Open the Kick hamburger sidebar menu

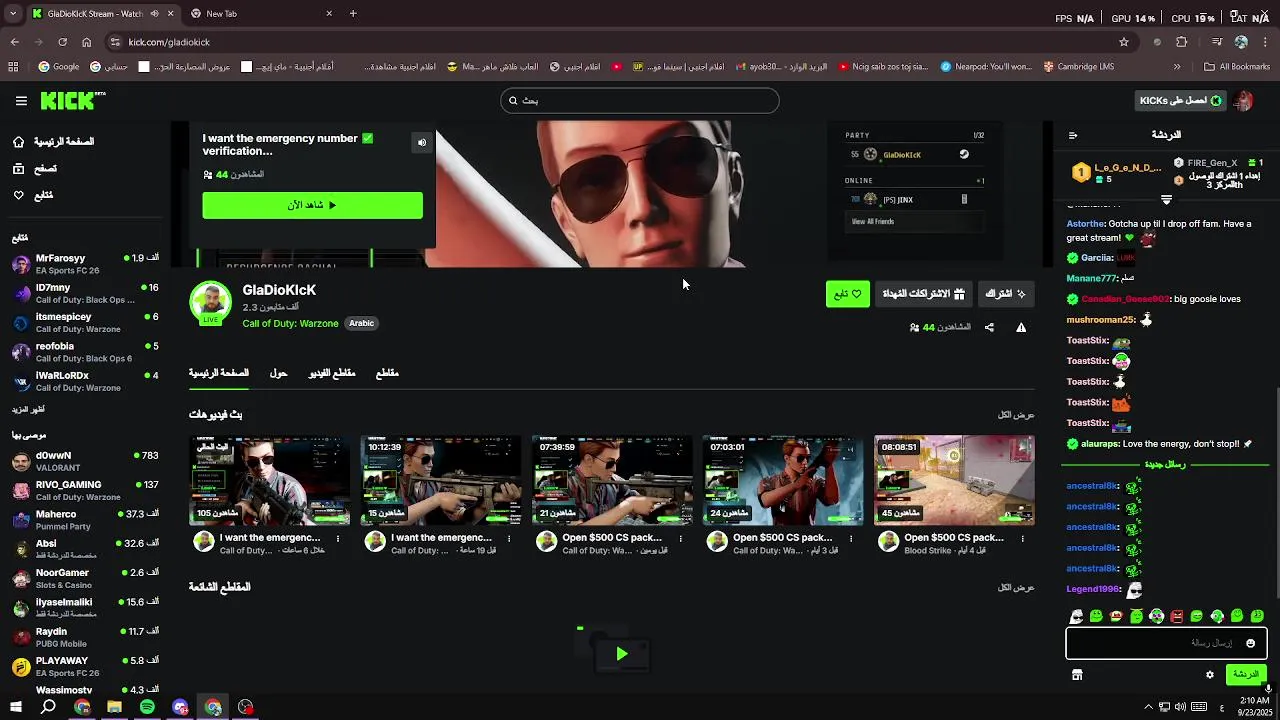tap(21, 101)
